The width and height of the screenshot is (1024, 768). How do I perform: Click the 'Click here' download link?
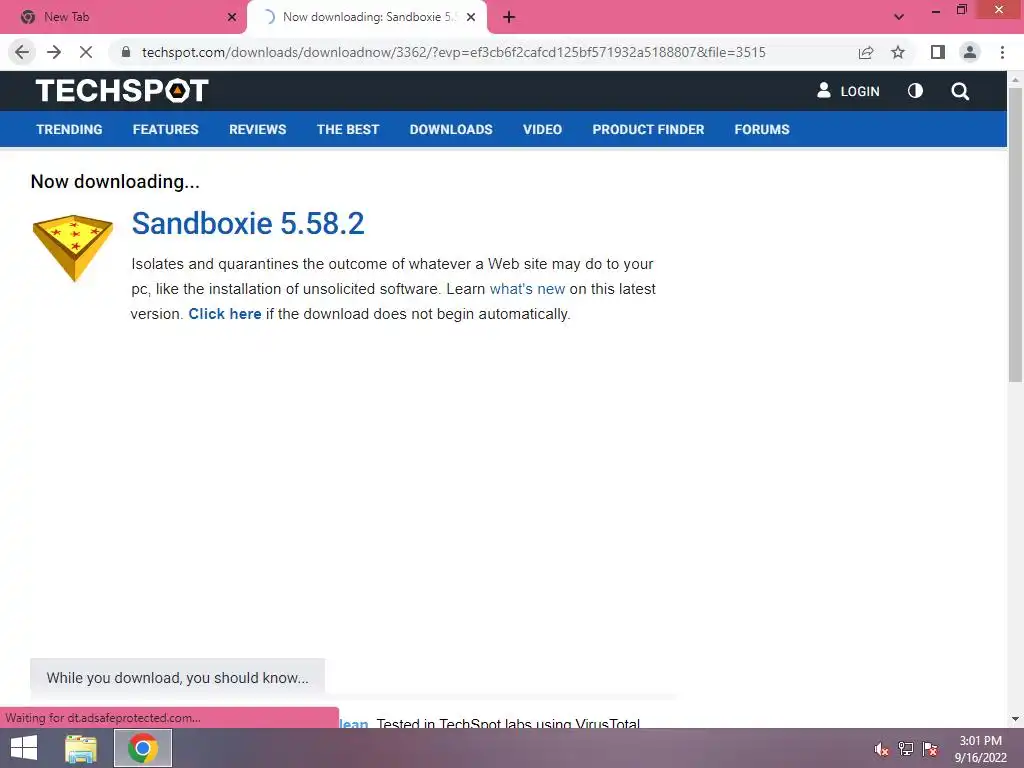click(225, 314)
